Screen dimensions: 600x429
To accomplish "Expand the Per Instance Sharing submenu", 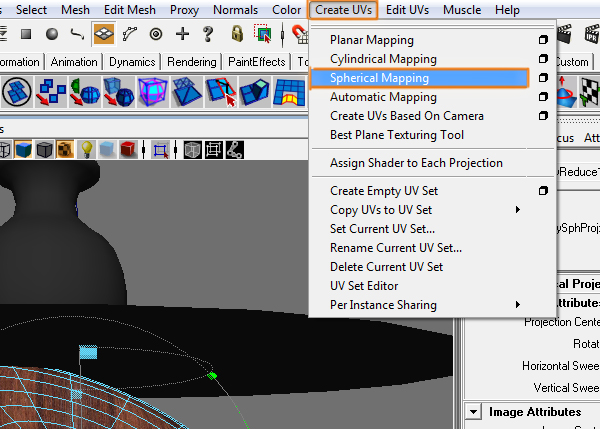I will click(517, 305).
